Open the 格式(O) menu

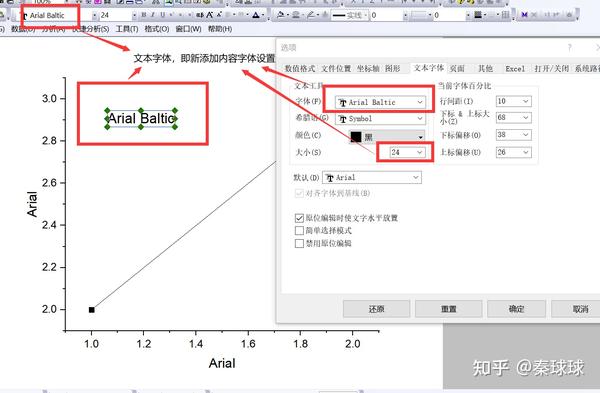tap(157, 29)
